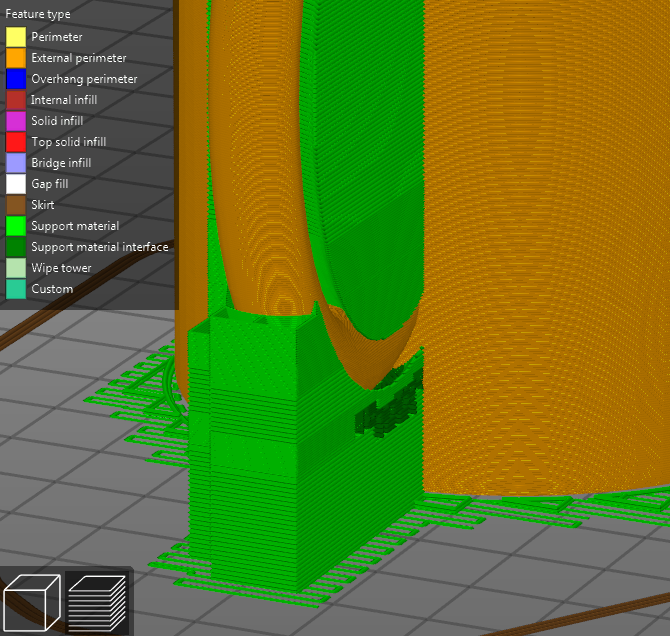Click the yellow Perimeter color swatch
Viewport: 670px width, 636px height.
[16, 37]
